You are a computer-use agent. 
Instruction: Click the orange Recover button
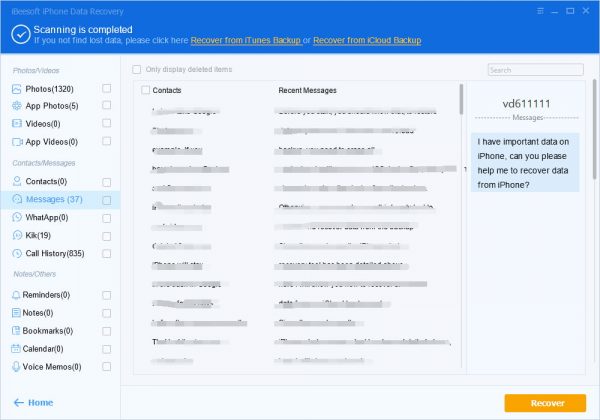click(545, 403)
